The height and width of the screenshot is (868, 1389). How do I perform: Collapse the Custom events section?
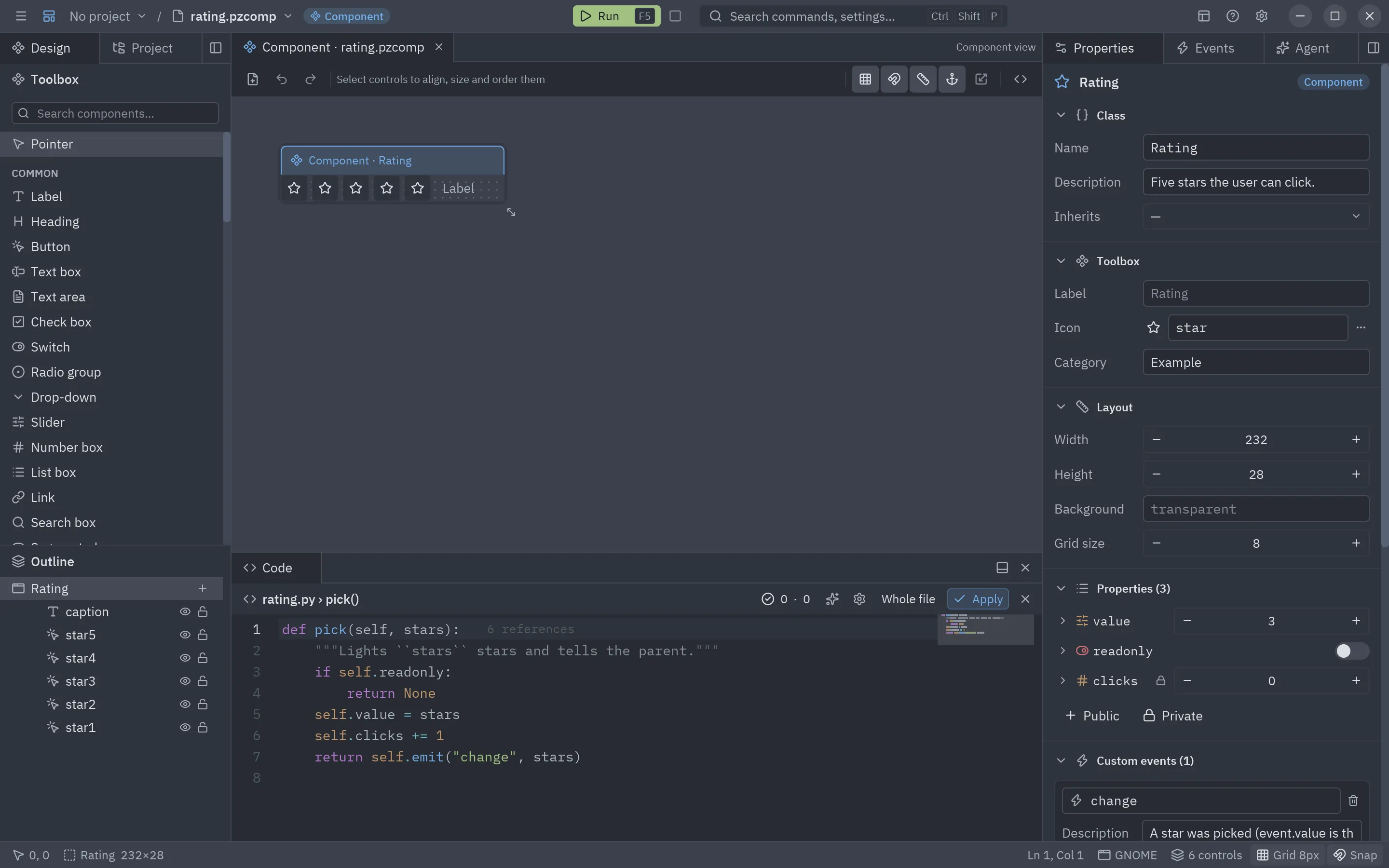pos(1061,760)
